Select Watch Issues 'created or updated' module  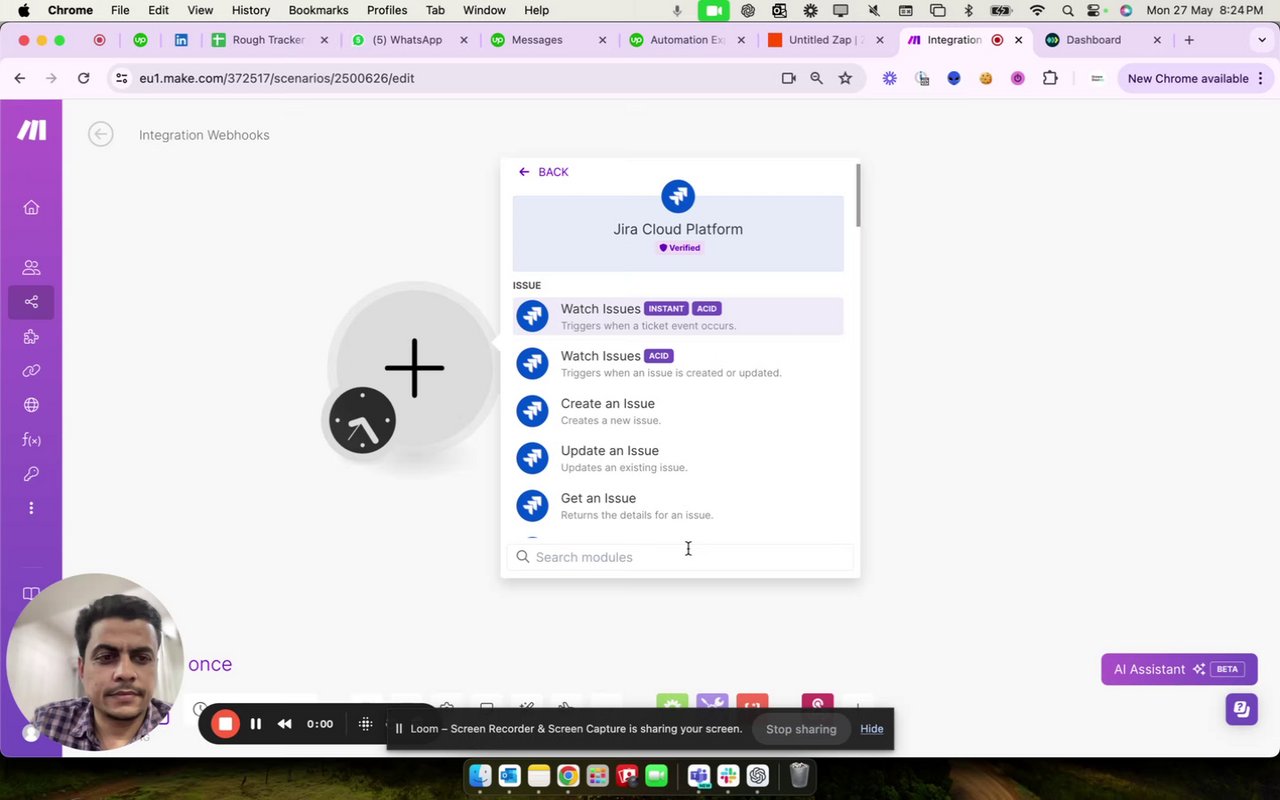pos(678,363)
